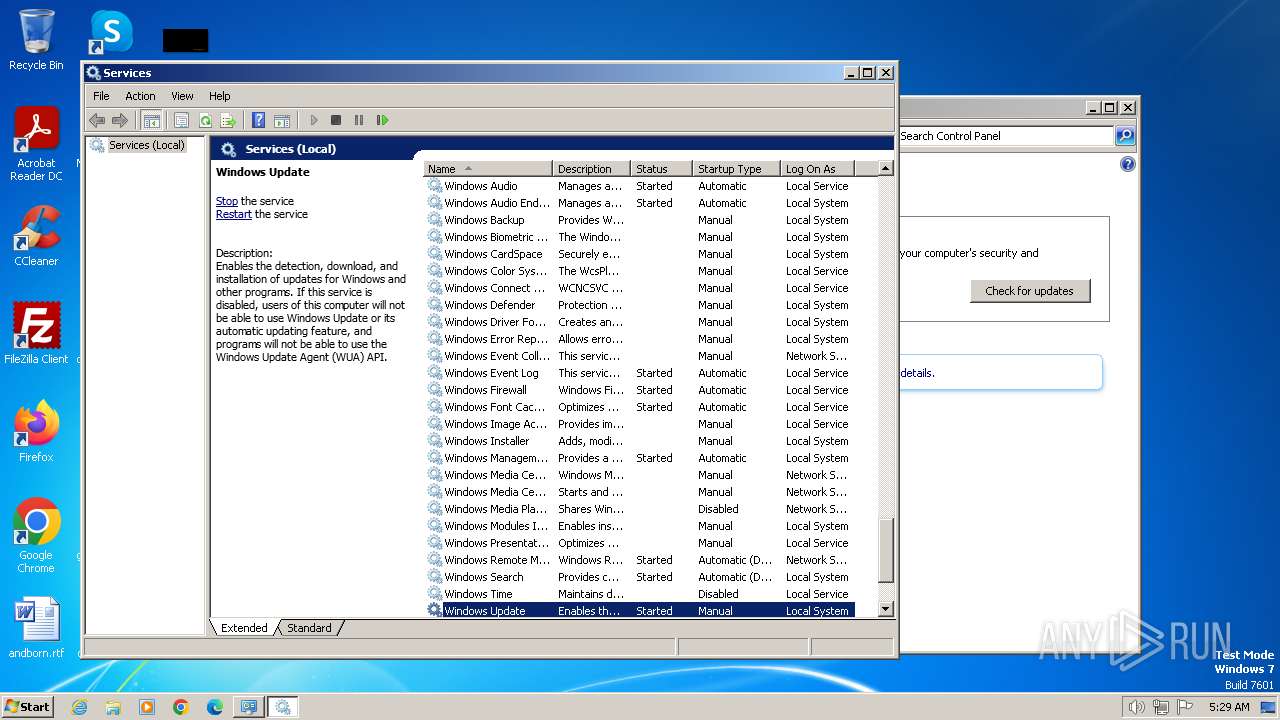Viewport: 1280px width, 720px height.
Task: Select the Windows Event Log service
Action: (640, 373)
